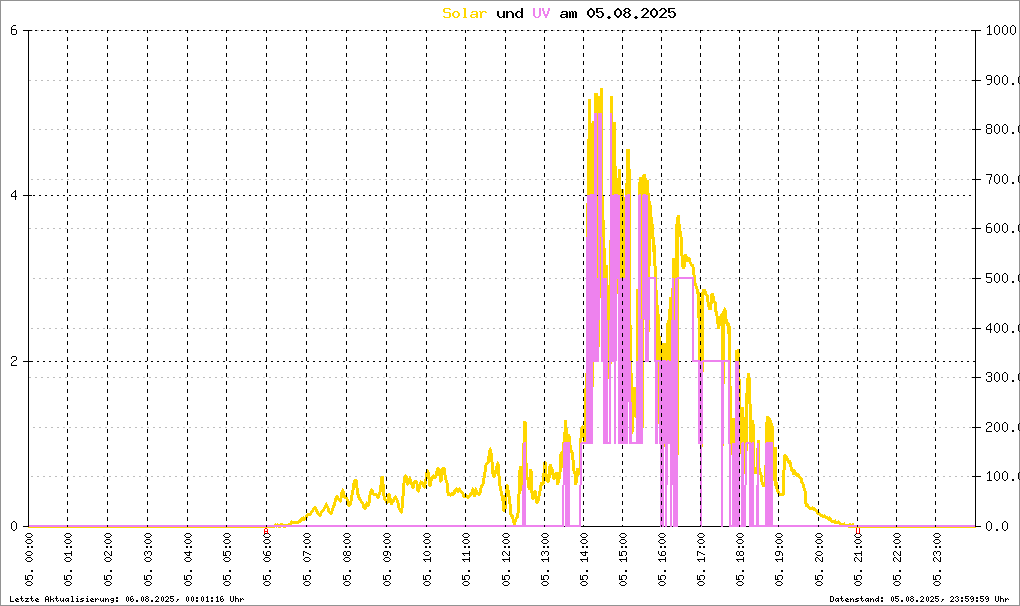Click the right axis value "400.0"
This screenshot has width=1020, height=606.
(1002, 328)
